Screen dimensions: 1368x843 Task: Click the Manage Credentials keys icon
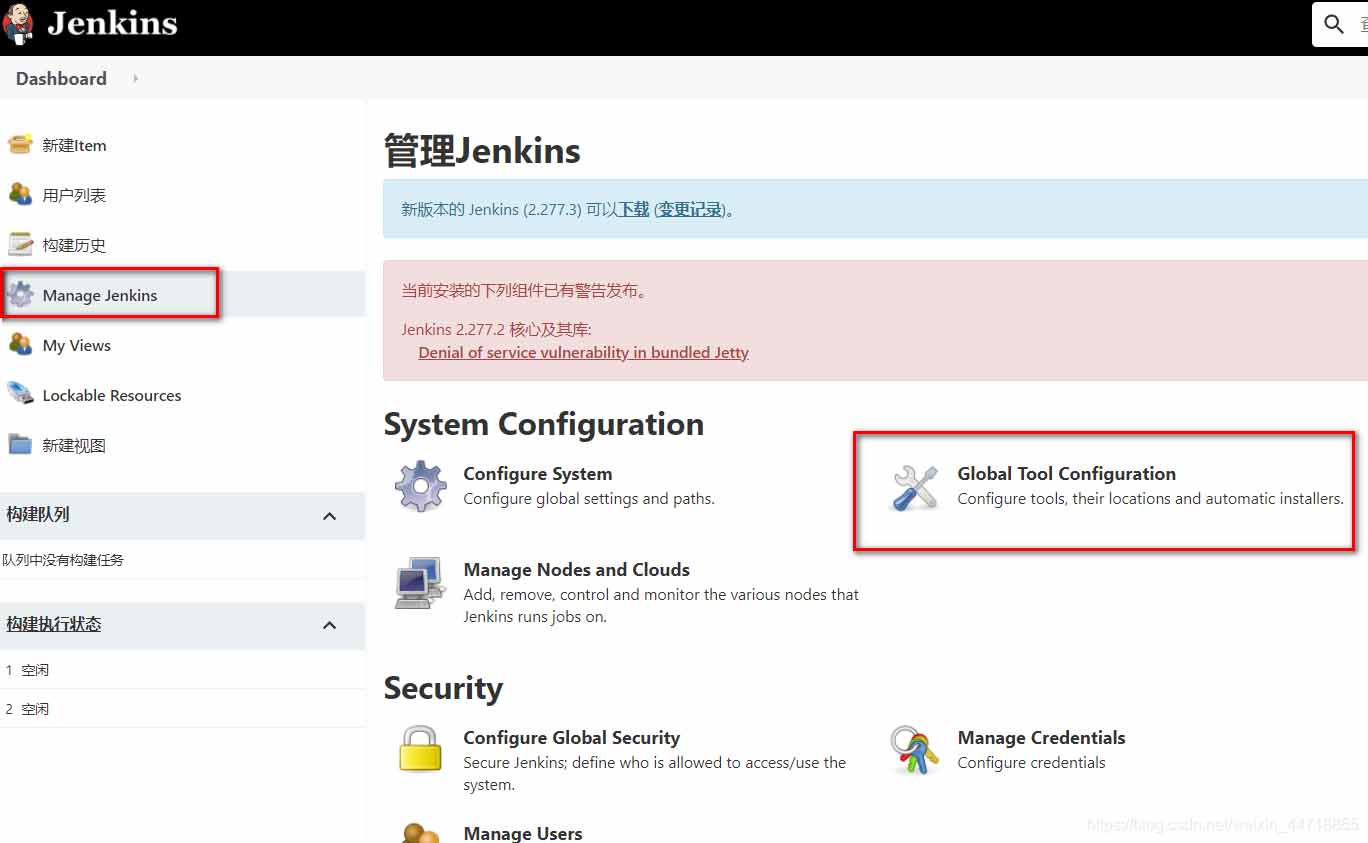coord(914,750)
